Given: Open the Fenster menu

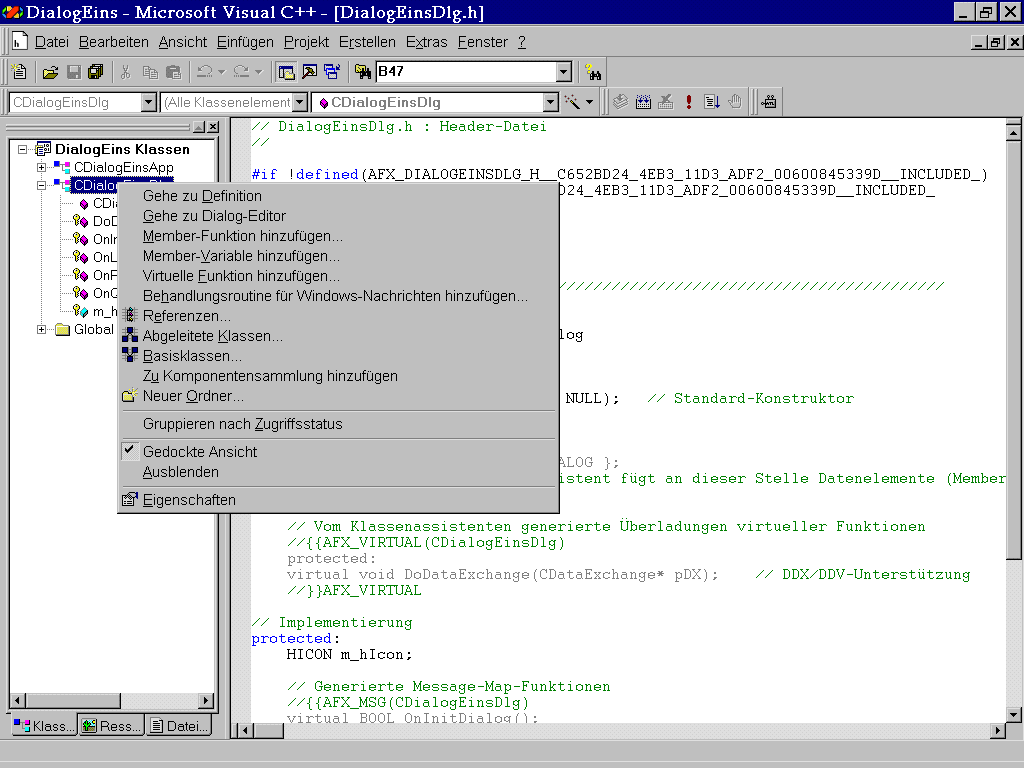Looking at the screenshot, I should (483, 42).
